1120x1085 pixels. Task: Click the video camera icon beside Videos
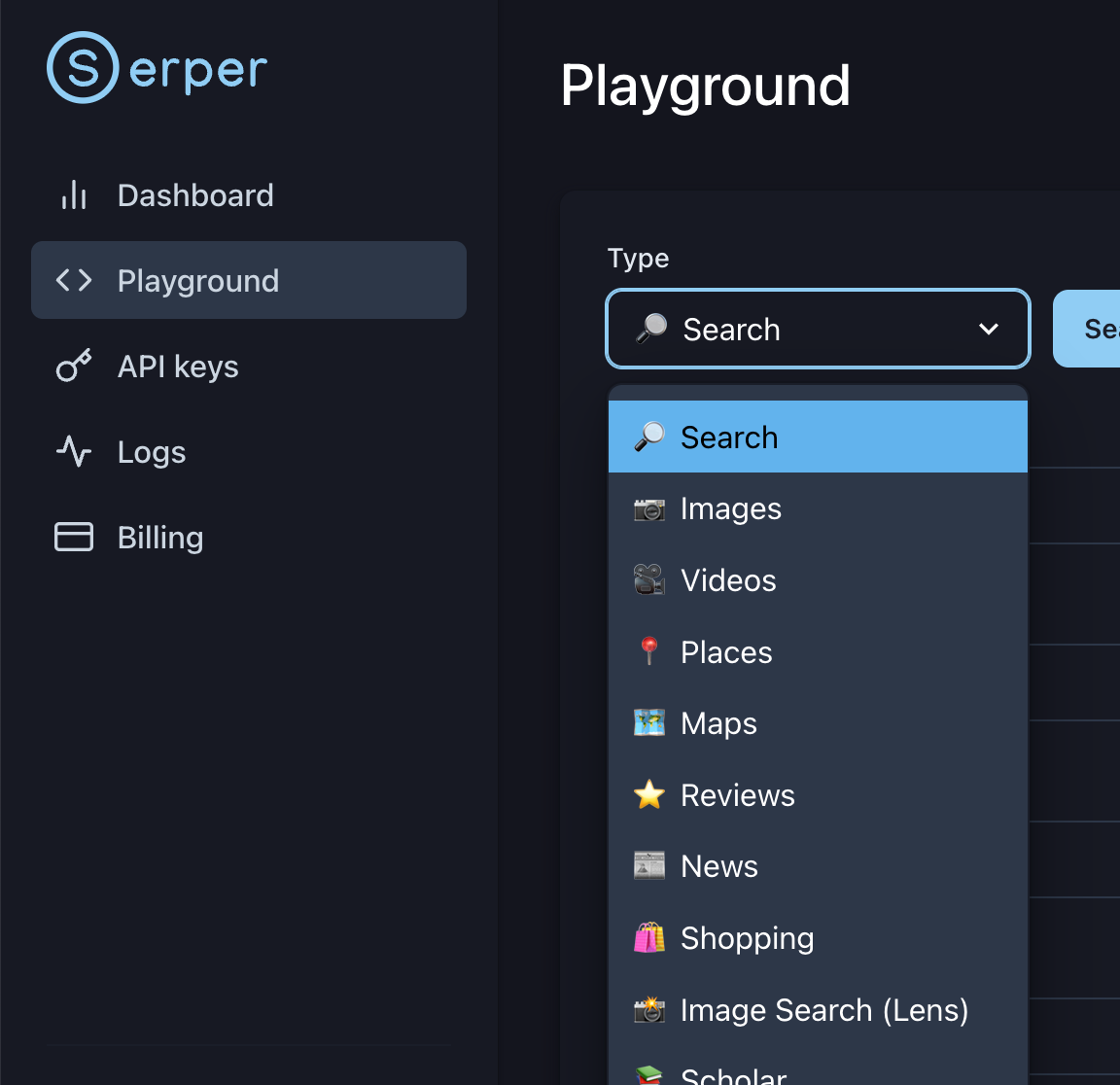pyautogui.click(x=649, y=580)
